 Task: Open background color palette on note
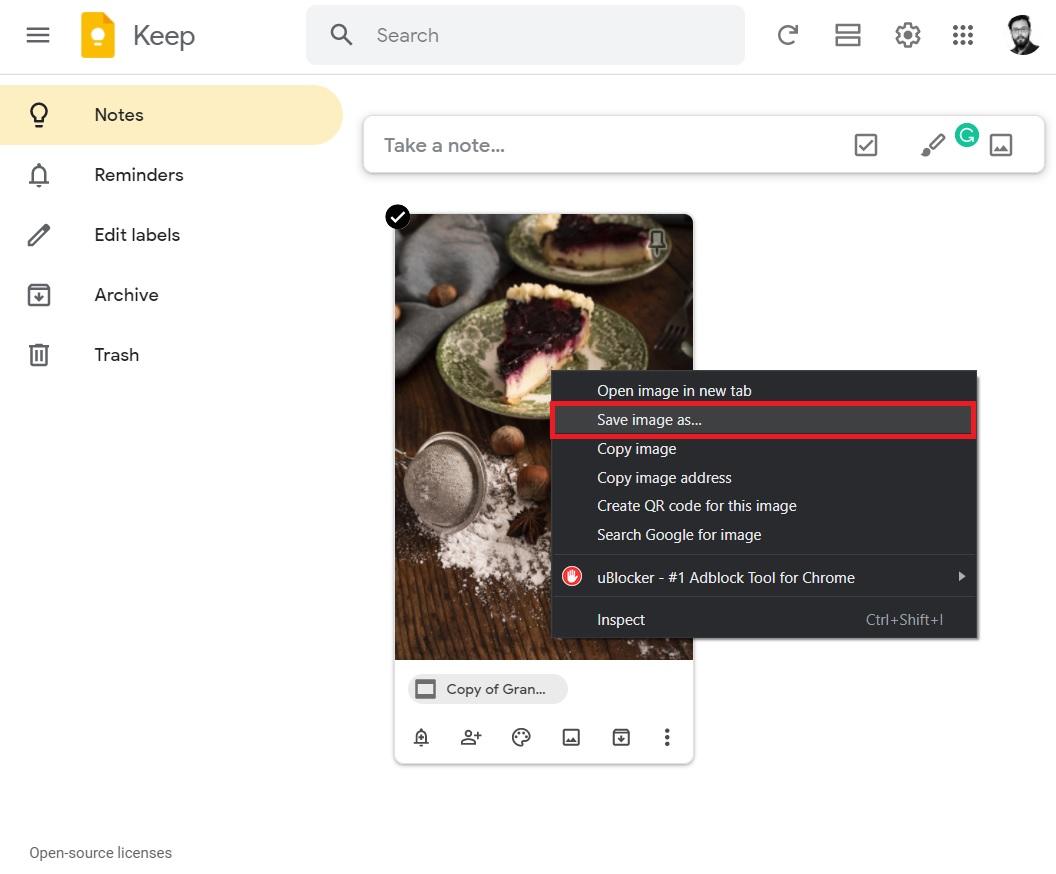(x=521, y=738)
